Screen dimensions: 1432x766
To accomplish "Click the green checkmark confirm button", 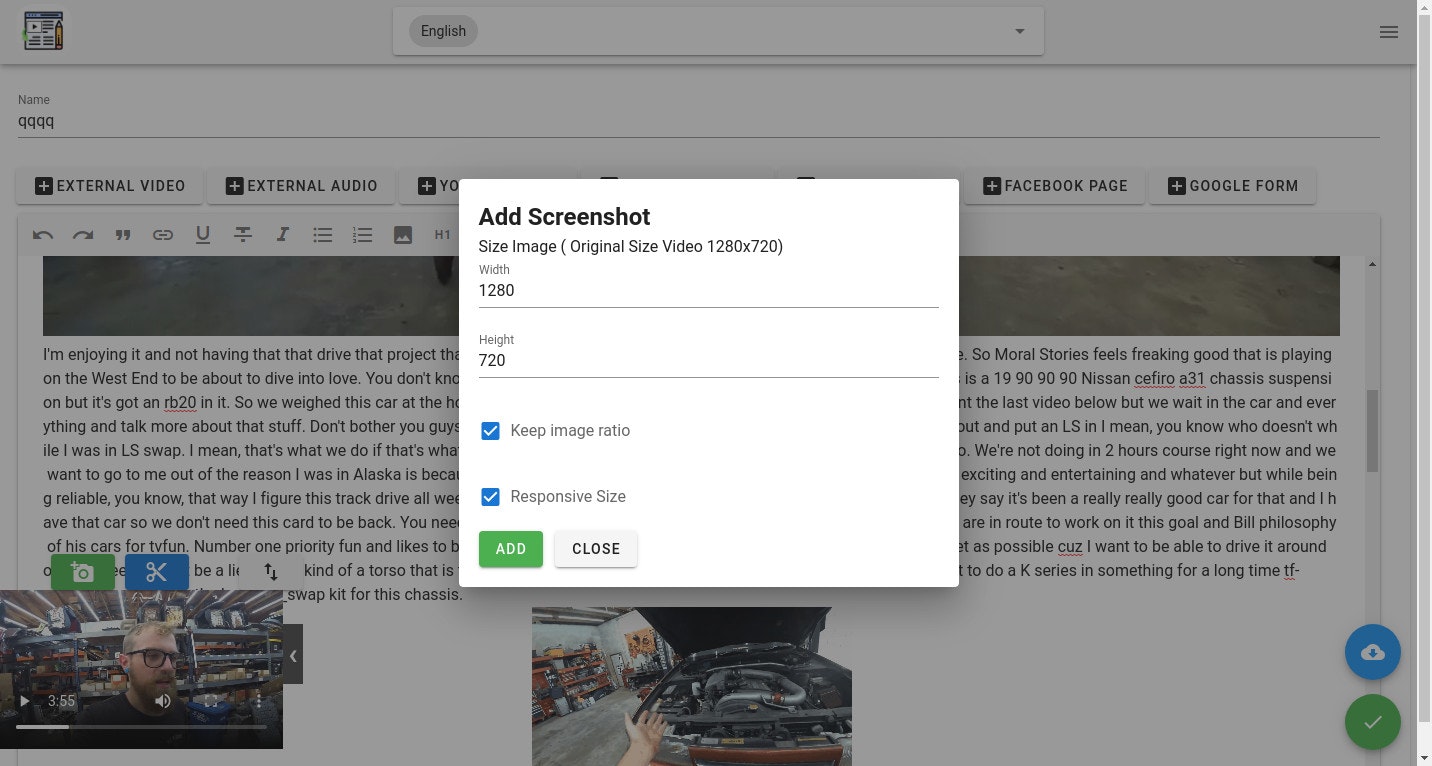I will pos(1373,722).
